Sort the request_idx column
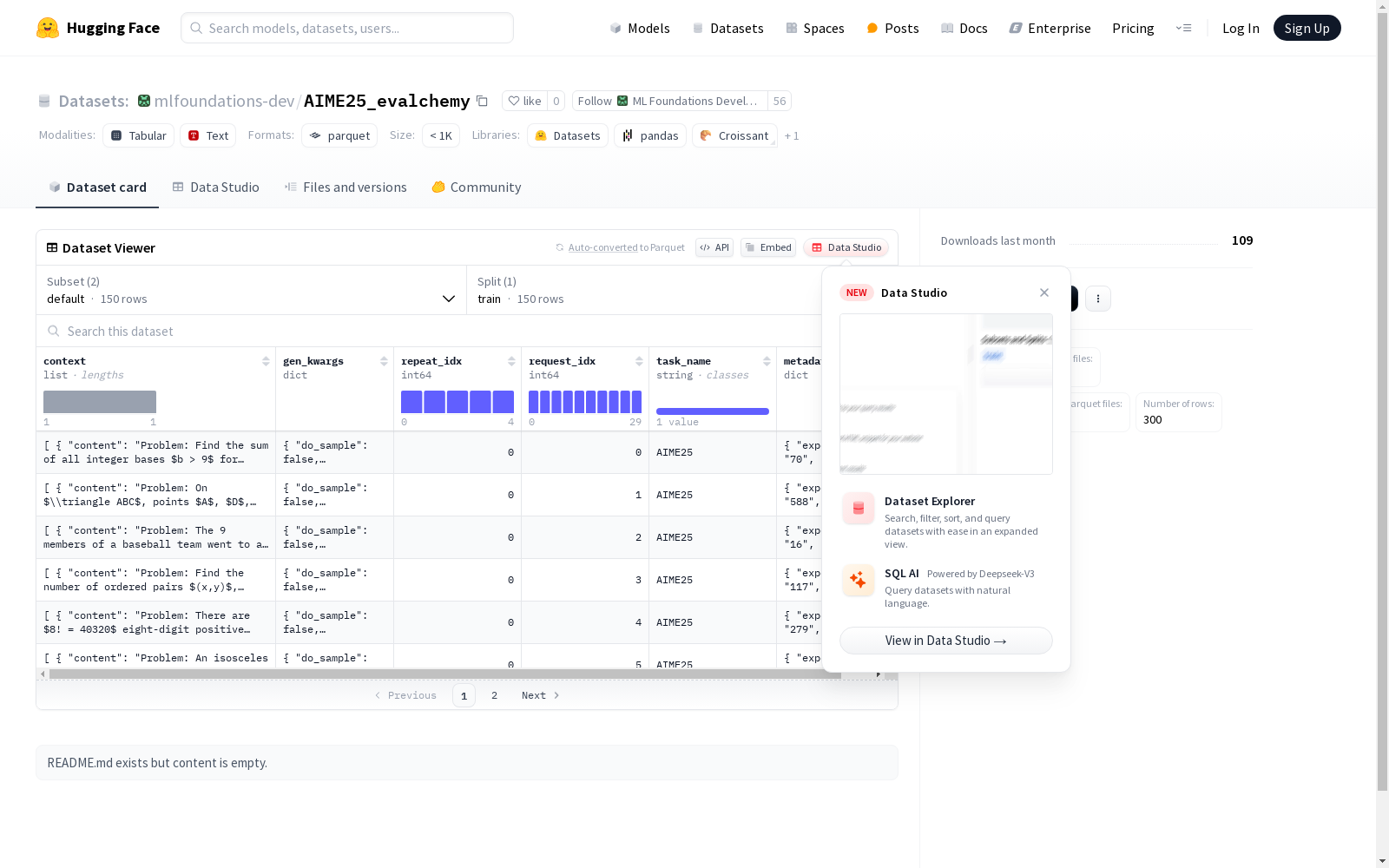The height and width of the screenshot is (868, 1389). tap(639, 361)
